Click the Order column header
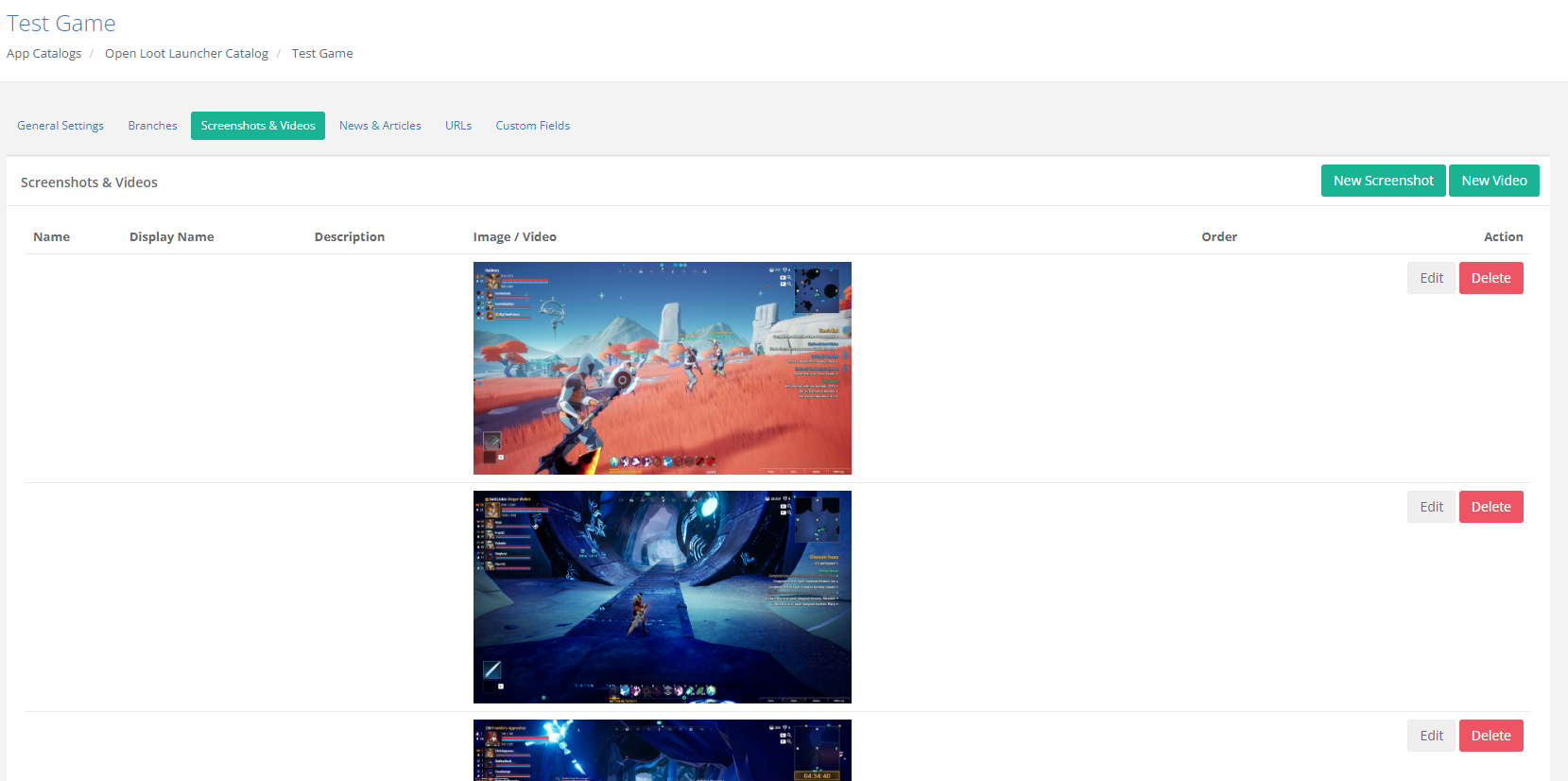The width and height of the screenshot is (1568, 781). (x=1218, y=237)
